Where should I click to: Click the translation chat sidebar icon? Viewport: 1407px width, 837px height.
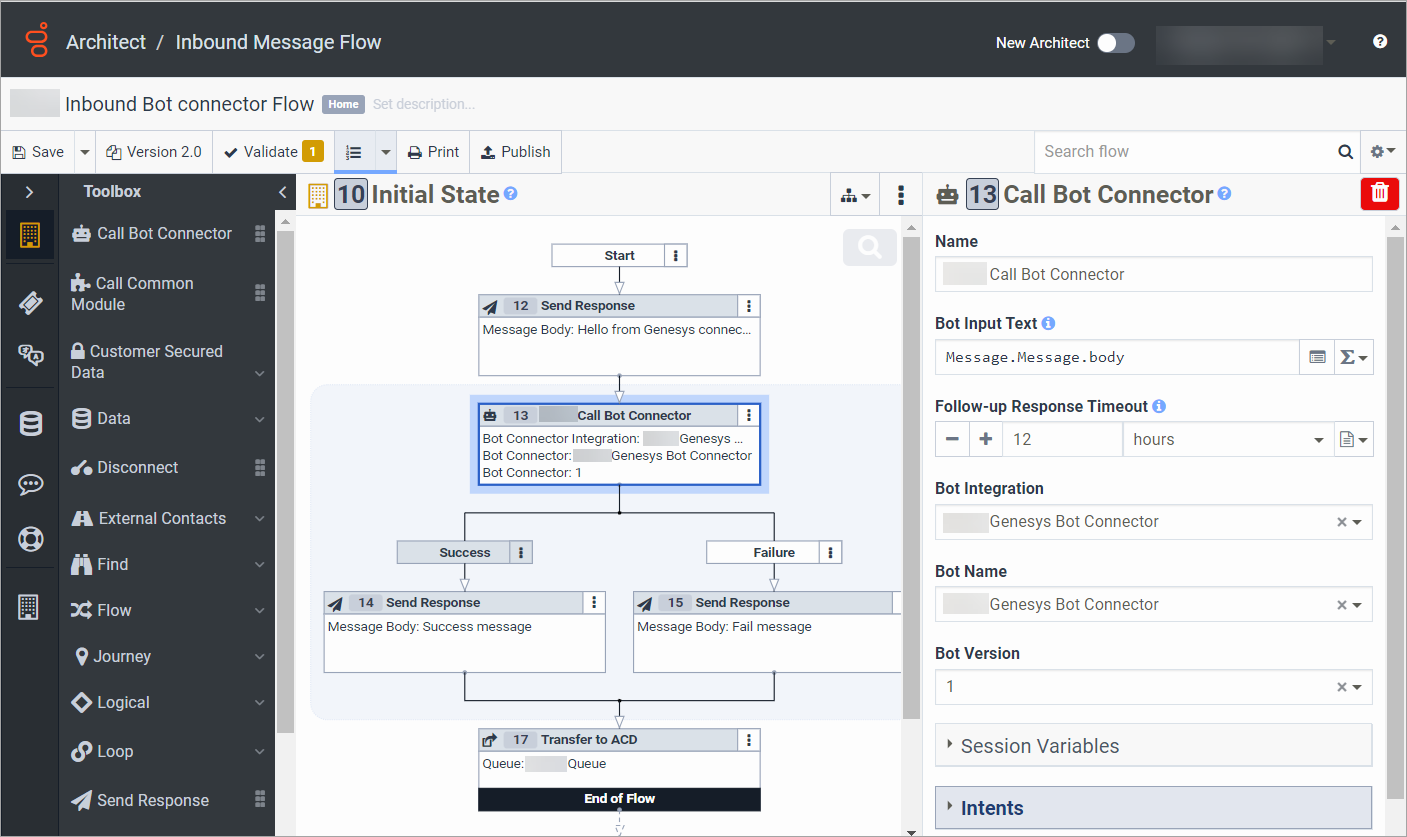click(30, 355)
